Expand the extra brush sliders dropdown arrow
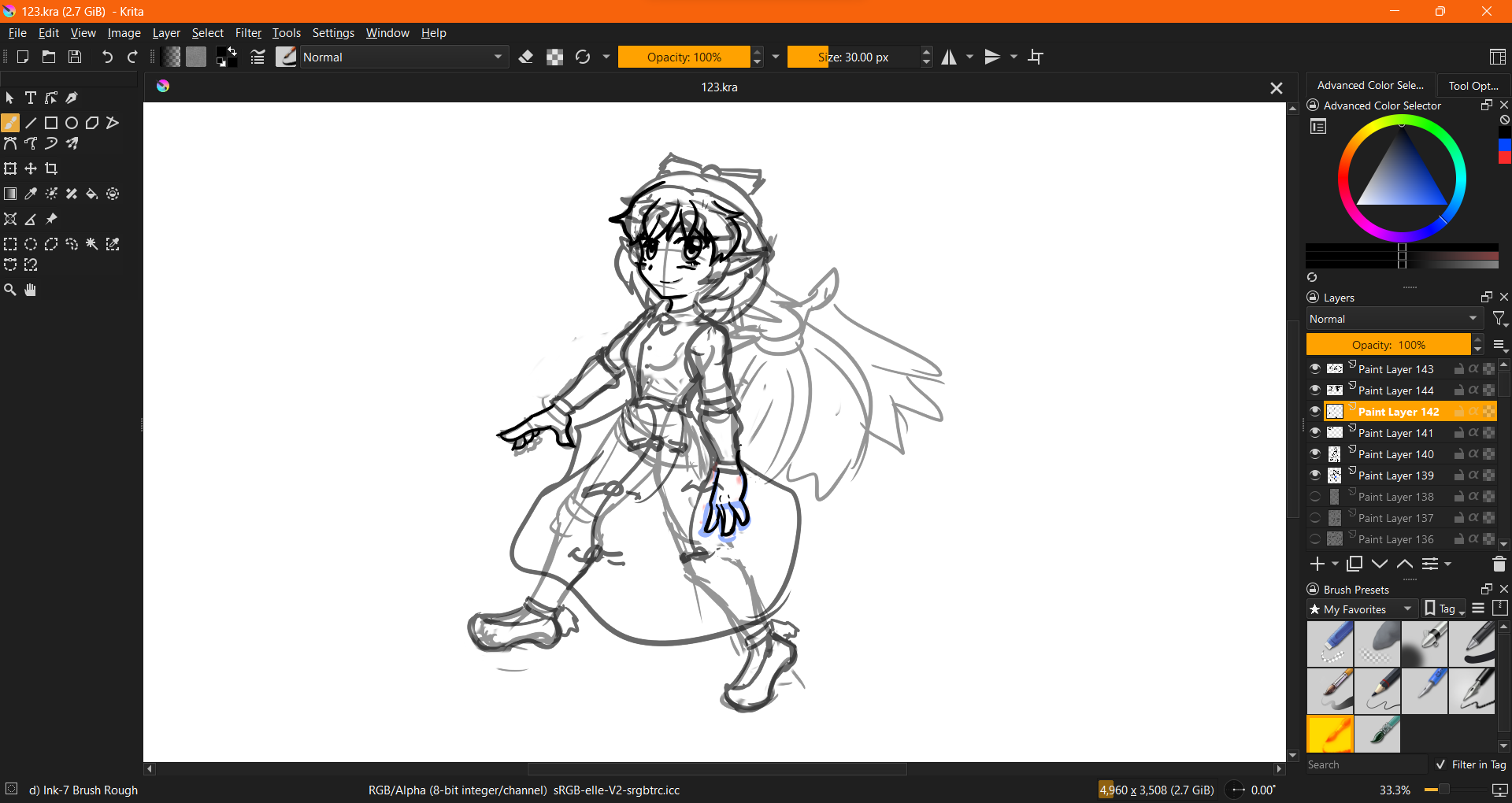The width and height of the screenshot is (1512, 803). pyautogui.click(x=776, y=57)
